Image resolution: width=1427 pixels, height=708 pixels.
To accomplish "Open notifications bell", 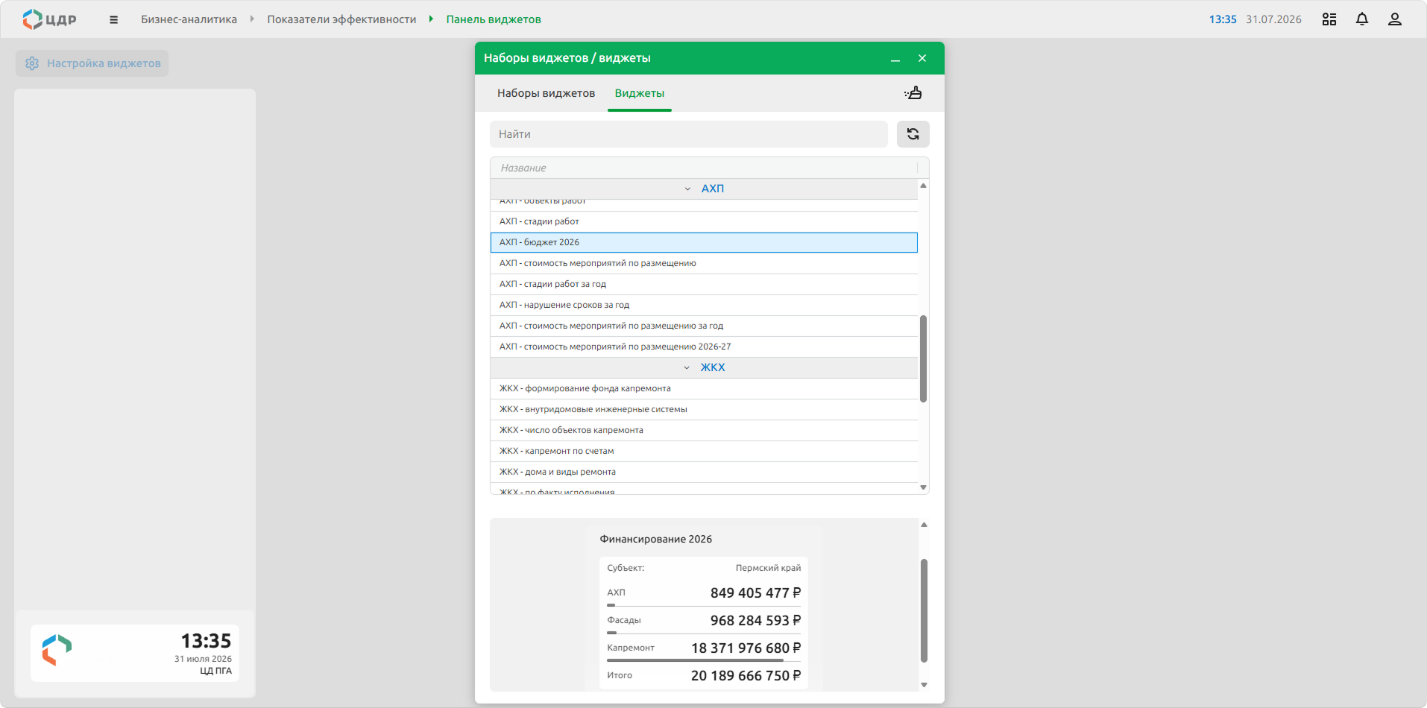I will coord(1362,19).
